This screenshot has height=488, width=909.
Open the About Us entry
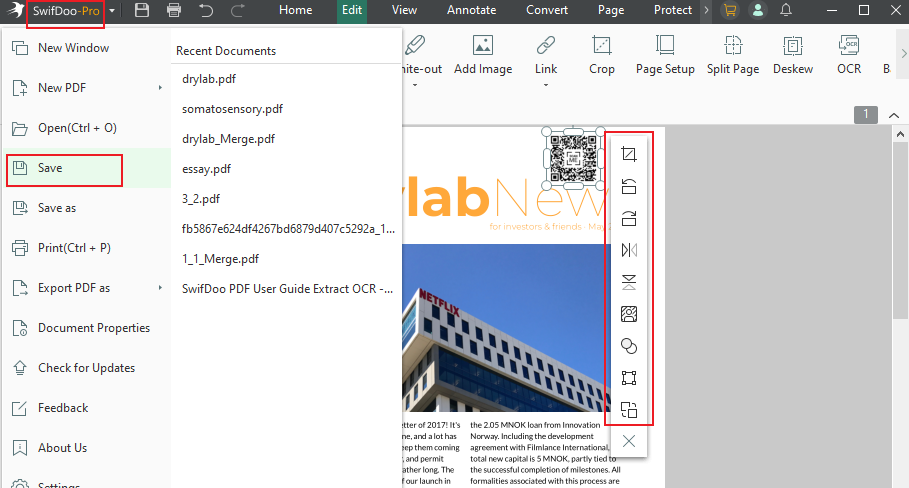pyautogui.click(x=87, y=448)
